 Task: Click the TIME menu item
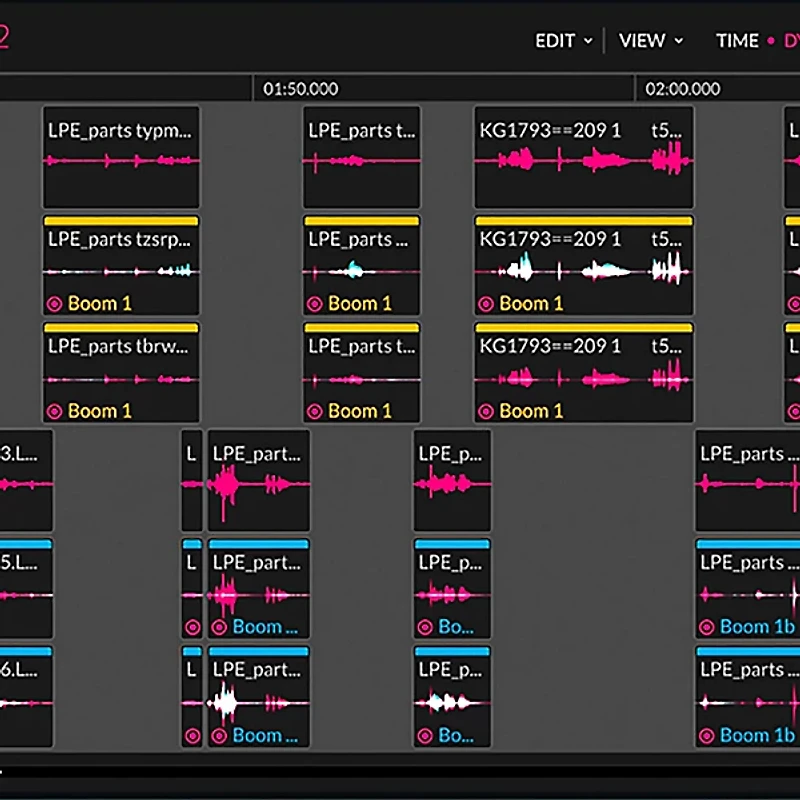tap(737, 41)
